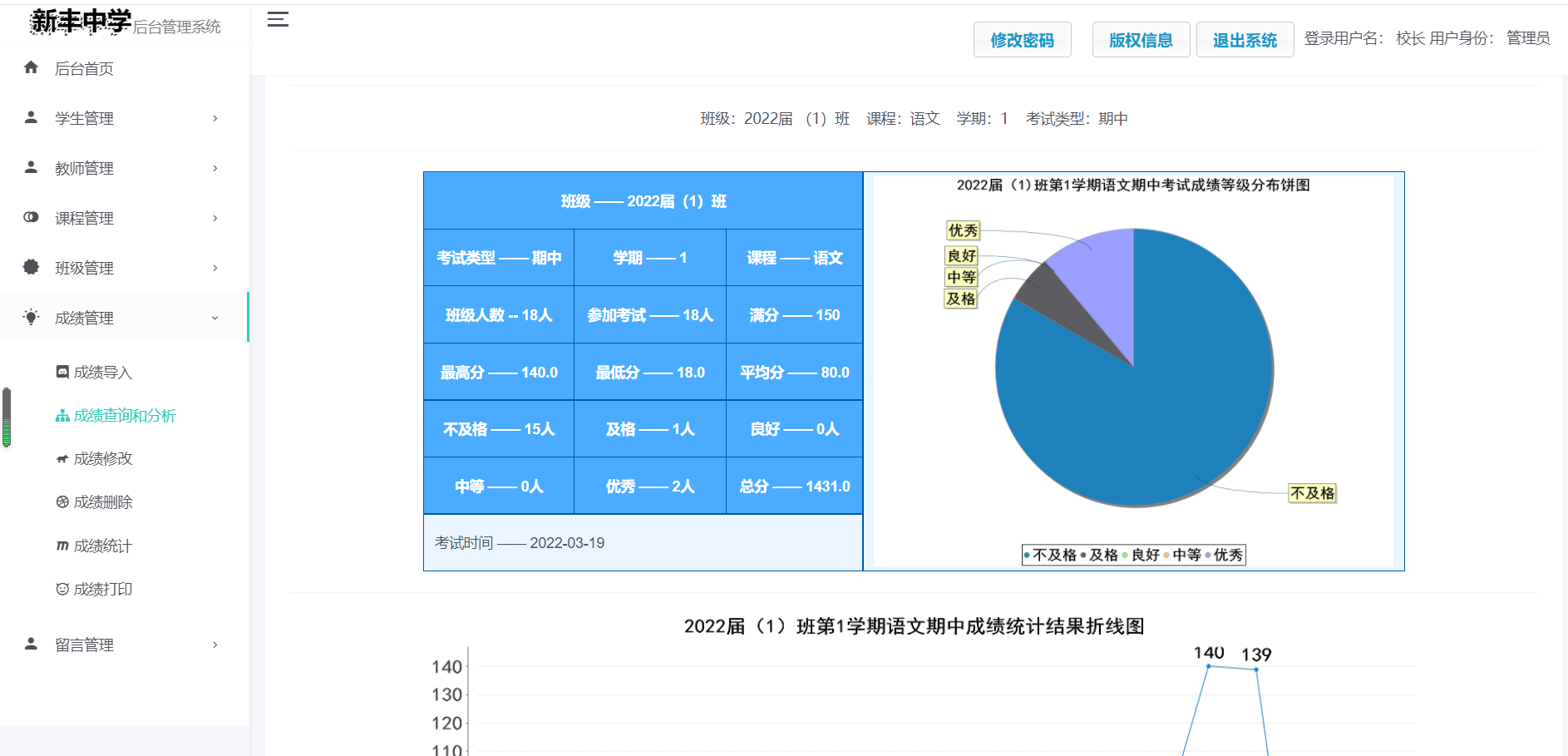Open 成绩统计 menu item
Image resolution: width=1568 pixels, height=756 pixels.
(94, 546)
